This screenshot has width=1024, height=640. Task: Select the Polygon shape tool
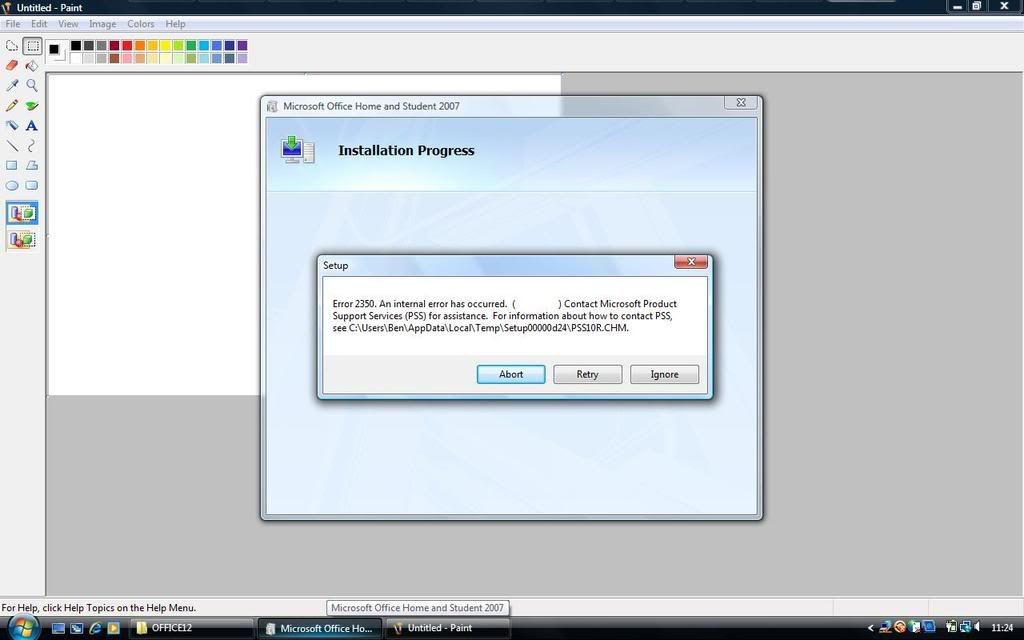[x=32, y=165]
